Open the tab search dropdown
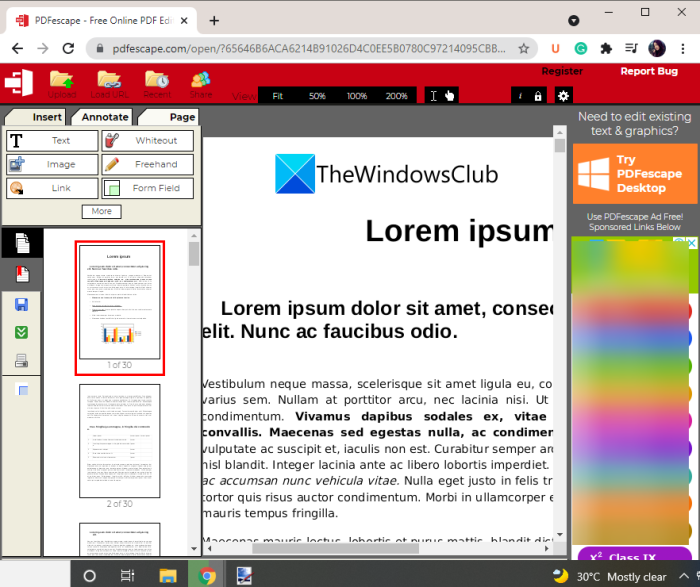The width and height of the screenshot is (700, 587). pyautogui.click(x=574, y=20)
